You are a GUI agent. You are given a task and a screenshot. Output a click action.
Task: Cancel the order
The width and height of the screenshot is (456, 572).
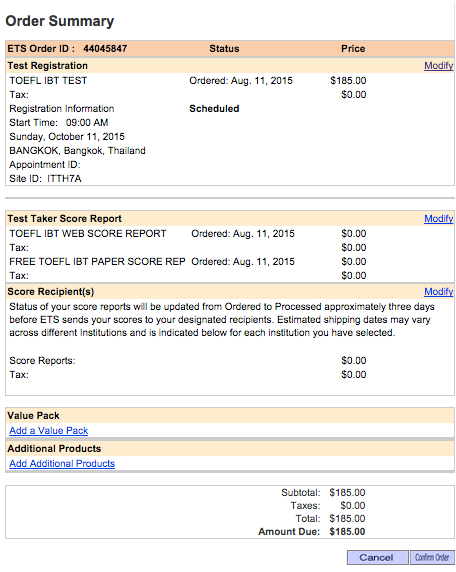(x=378, y=557)
